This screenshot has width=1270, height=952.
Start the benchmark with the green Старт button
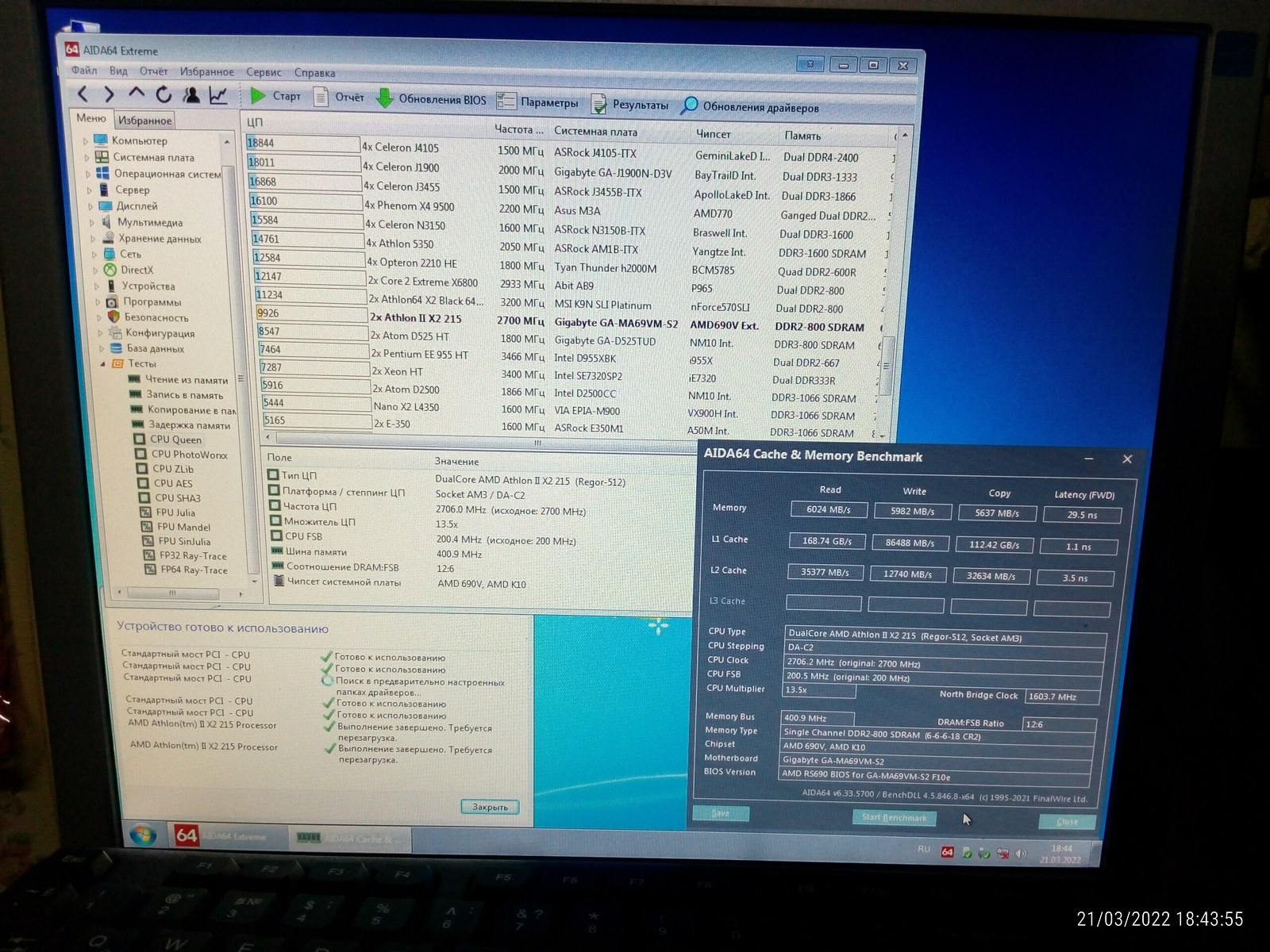(x=275, y=96)
